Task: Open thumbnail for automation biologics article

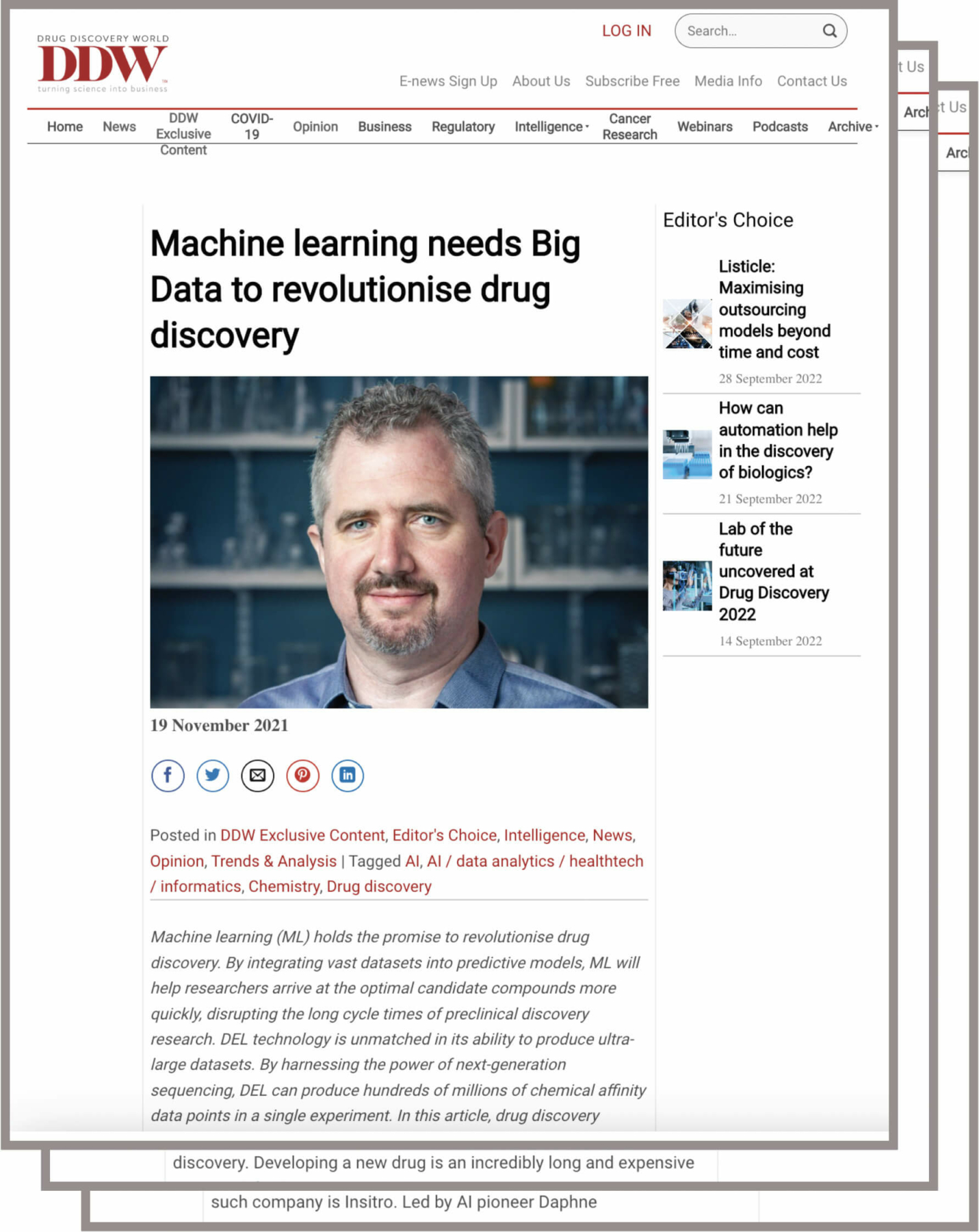Action: (x=687, y=454)
